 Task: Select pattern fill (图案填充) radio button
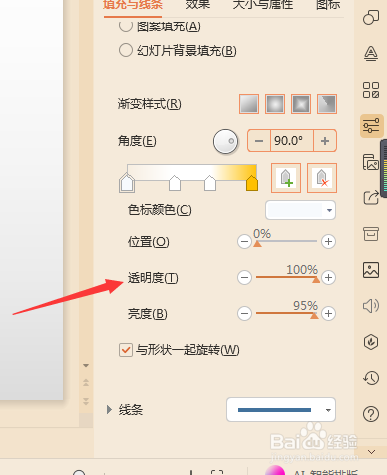coord(126,26)
